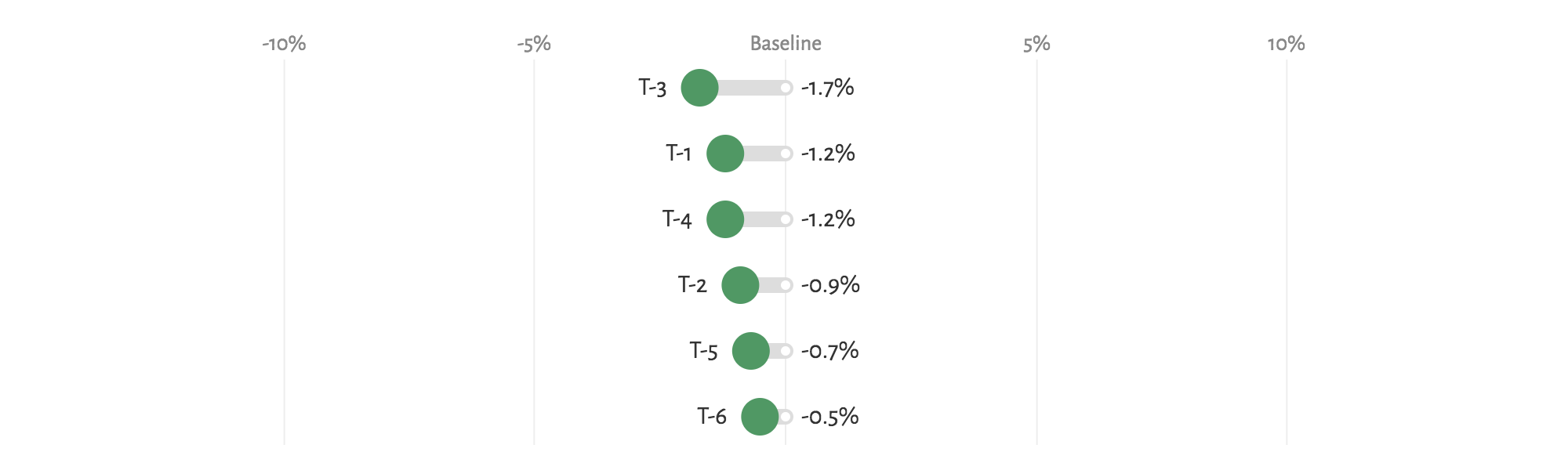Click the green dot for T-3
The image size is (1568, 470).
click(699, 88)
